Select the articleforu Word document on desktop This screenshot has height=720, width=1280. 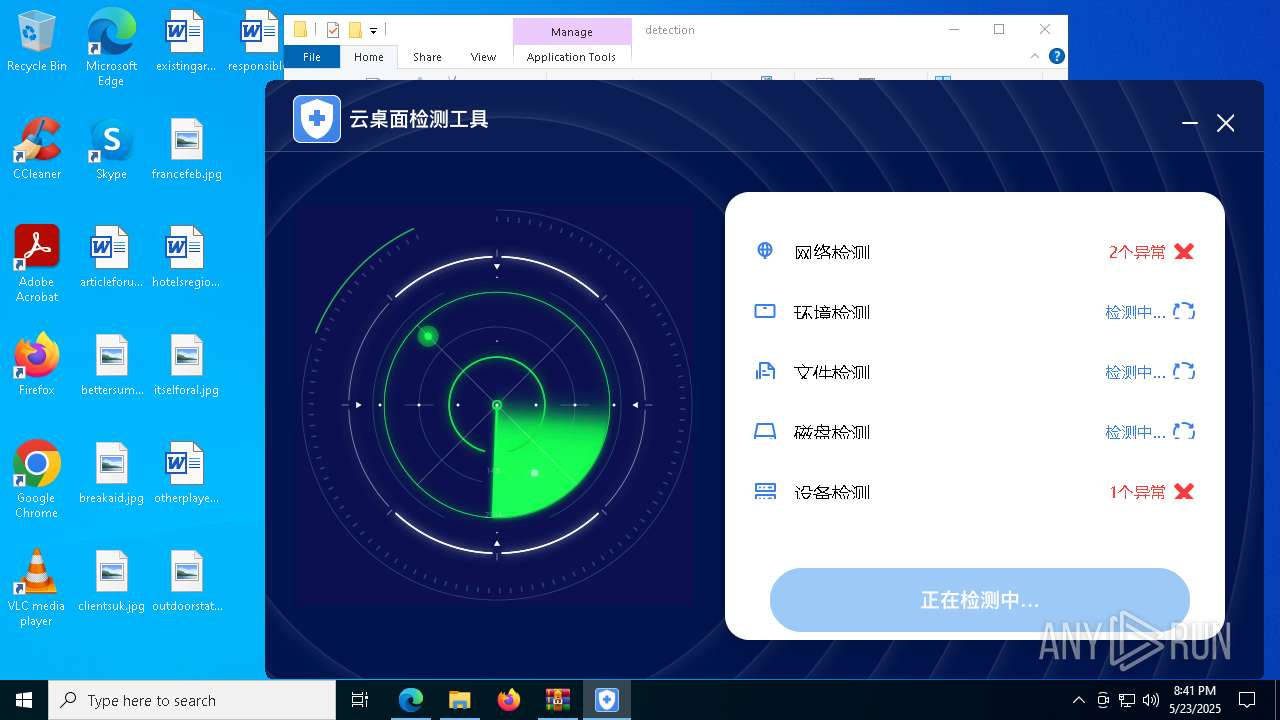(x=111, y=256)
